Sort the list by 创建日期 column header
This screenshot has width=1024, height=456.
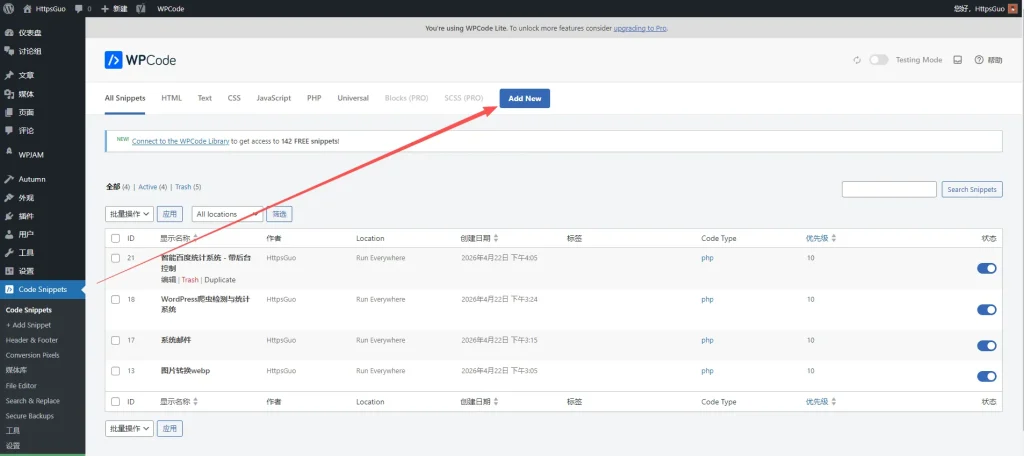click(479, 238)
